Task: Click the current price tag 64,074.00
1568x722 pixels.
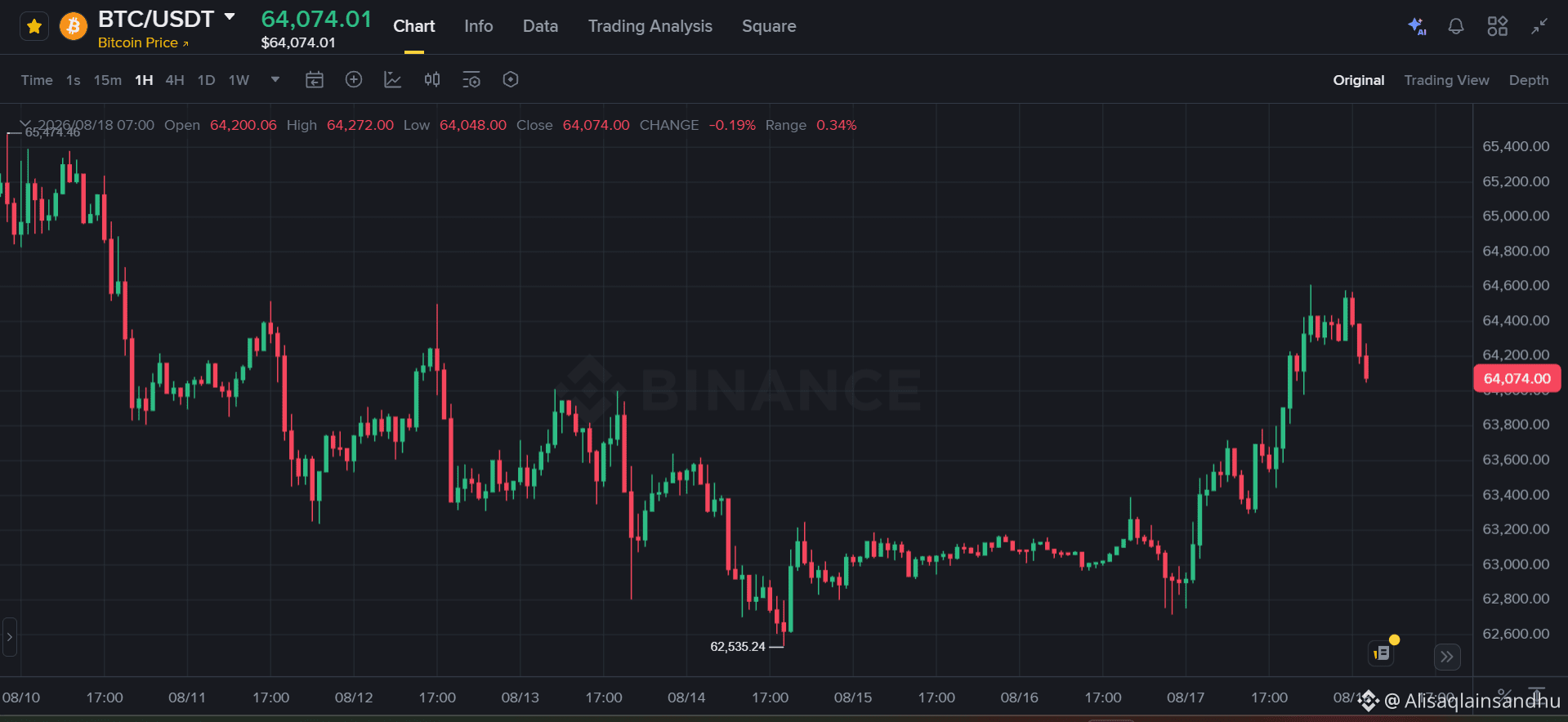Action: coord(1517,378)
